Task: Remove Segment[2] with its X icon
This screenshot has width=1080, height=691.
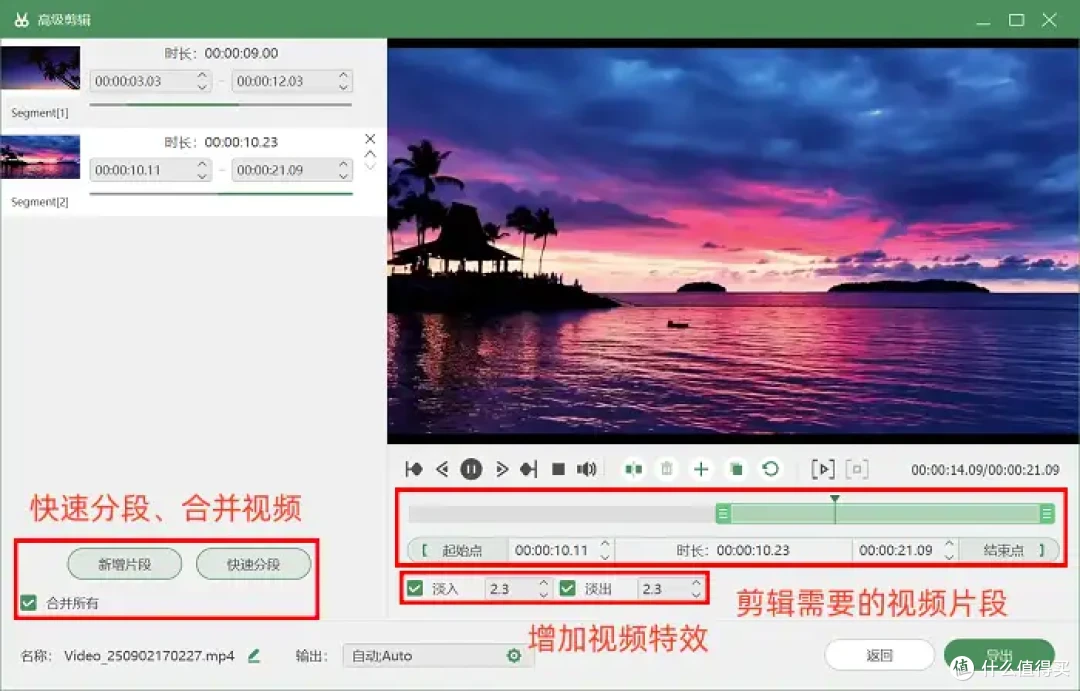Action: (370, 138)
